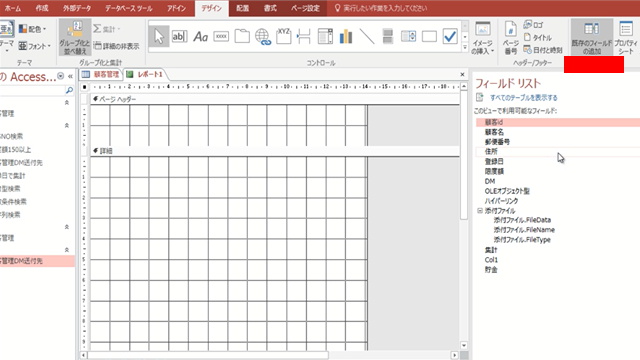This screenshot has height=360, width=640.
Task: Insert a ロゴ logo
Action: click(x=534, y=25)
